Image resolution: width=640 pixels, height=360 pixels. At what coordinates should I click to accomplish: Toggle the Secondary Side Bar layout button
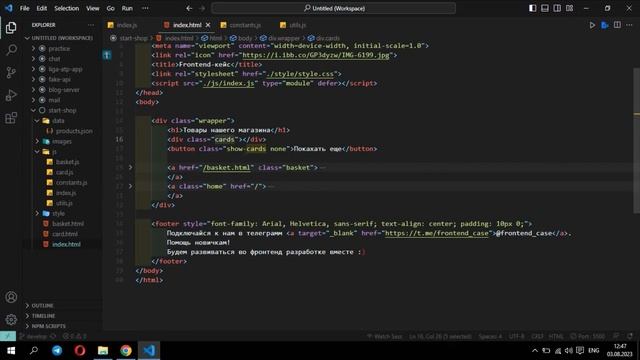[557, 8]
